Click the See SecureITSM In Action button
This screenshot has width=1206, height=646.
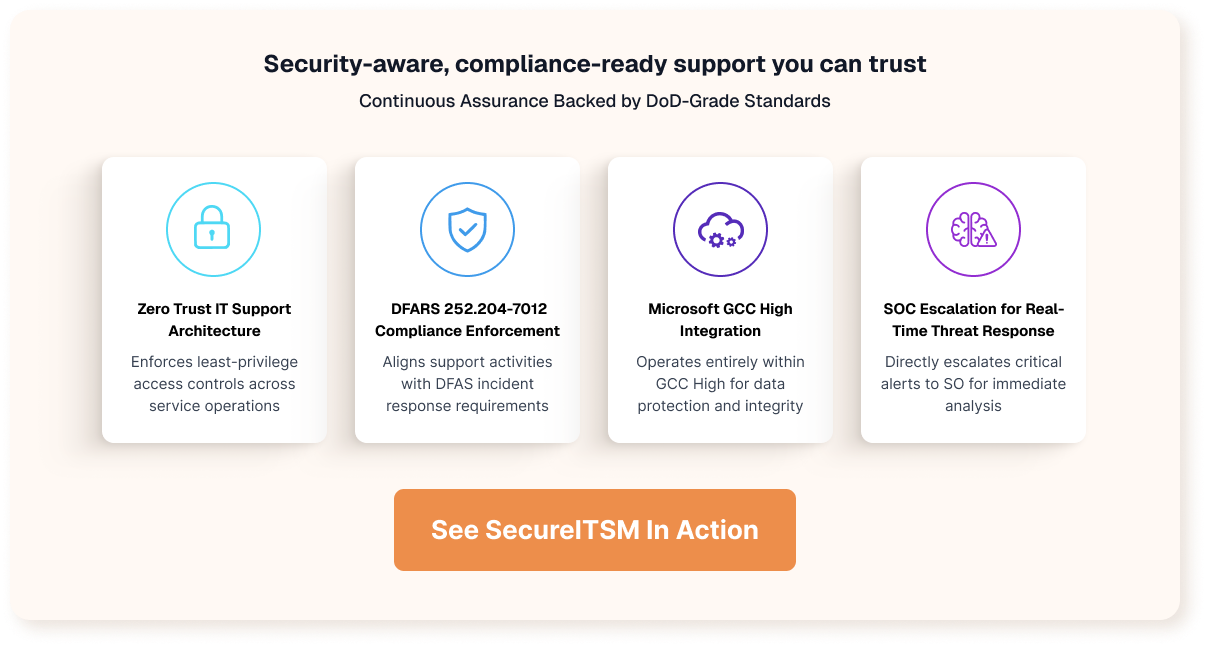point(594,530)
